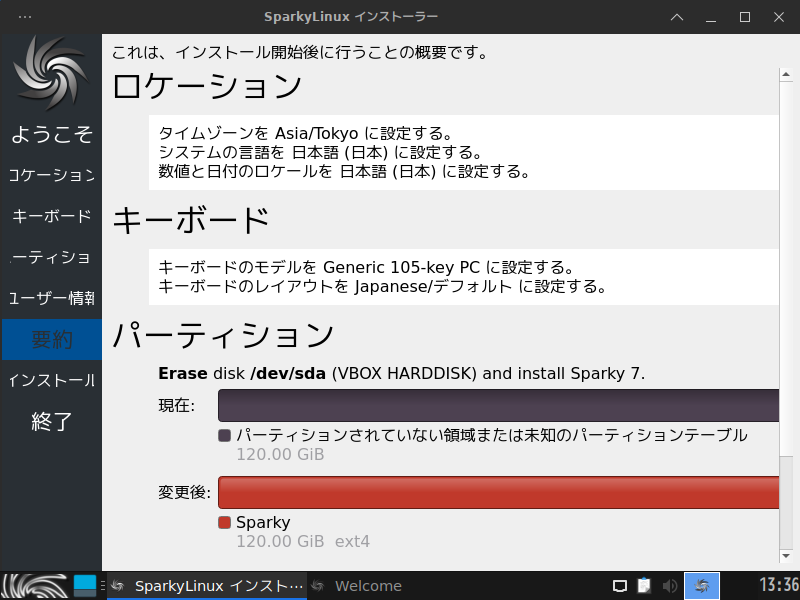800x600 pixels.
Task: Click the scrollbar up arrow
Action: point(786,74)
